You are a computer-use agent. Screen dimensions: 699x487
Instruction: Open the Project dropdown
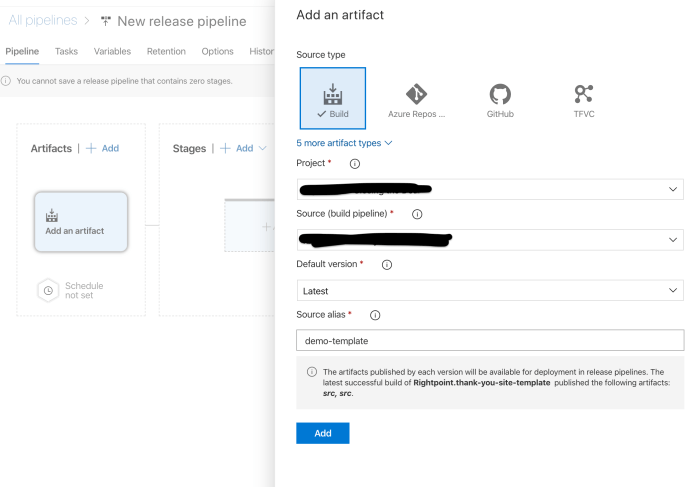[490, 189]
